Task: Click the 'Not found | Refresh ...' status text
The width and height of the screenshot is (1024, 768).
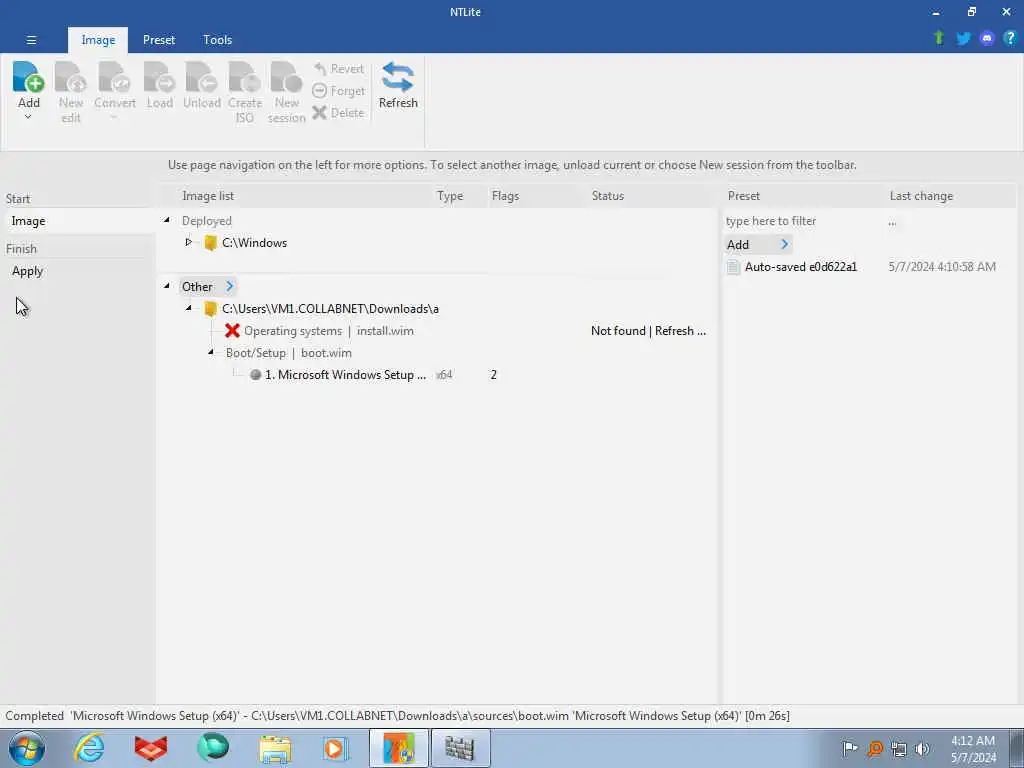Action: click(x=648, y=331)
